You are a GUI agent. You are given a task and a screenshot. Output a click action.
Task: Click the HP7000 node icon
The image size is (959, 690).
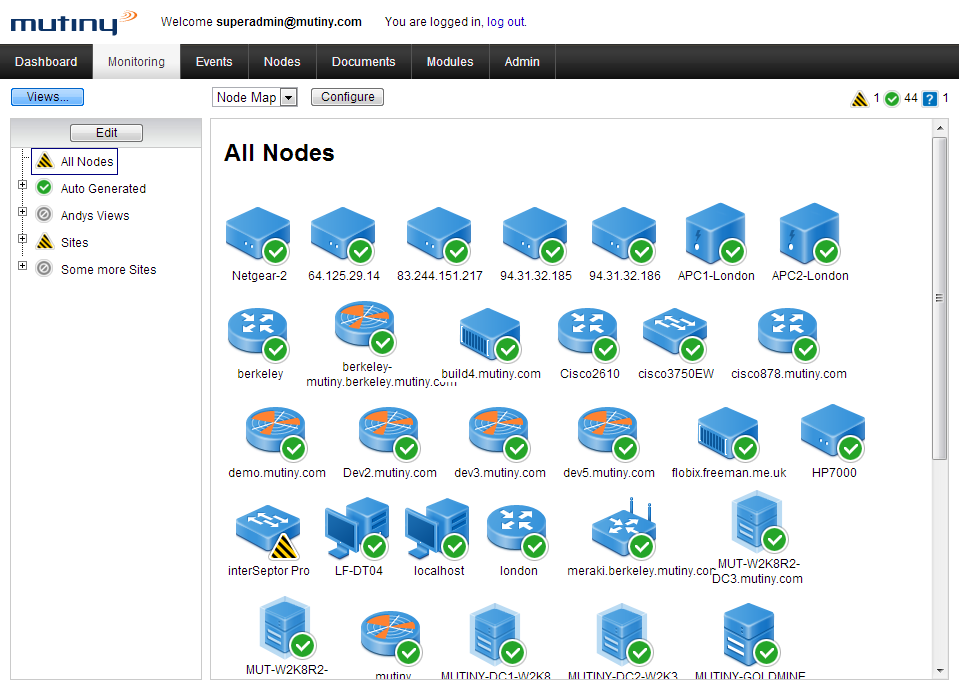(x=833, y=432)
